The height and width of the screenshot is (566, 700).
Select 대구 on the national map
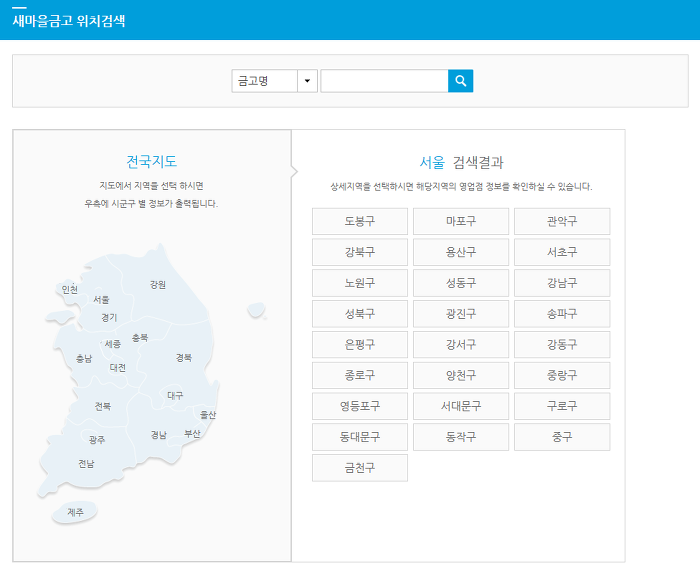[175, 395]
